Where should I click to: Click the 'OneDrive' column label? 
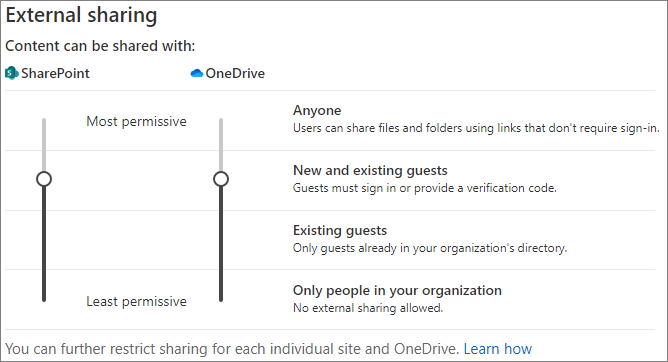tap(235, 73)
